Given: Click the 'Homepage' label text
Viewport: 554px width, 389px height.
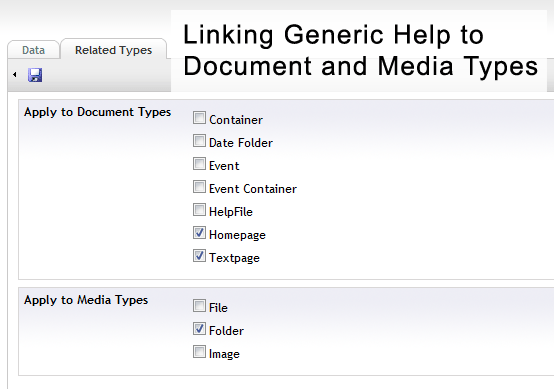Looking at the screenshot, I should point(237,235).
